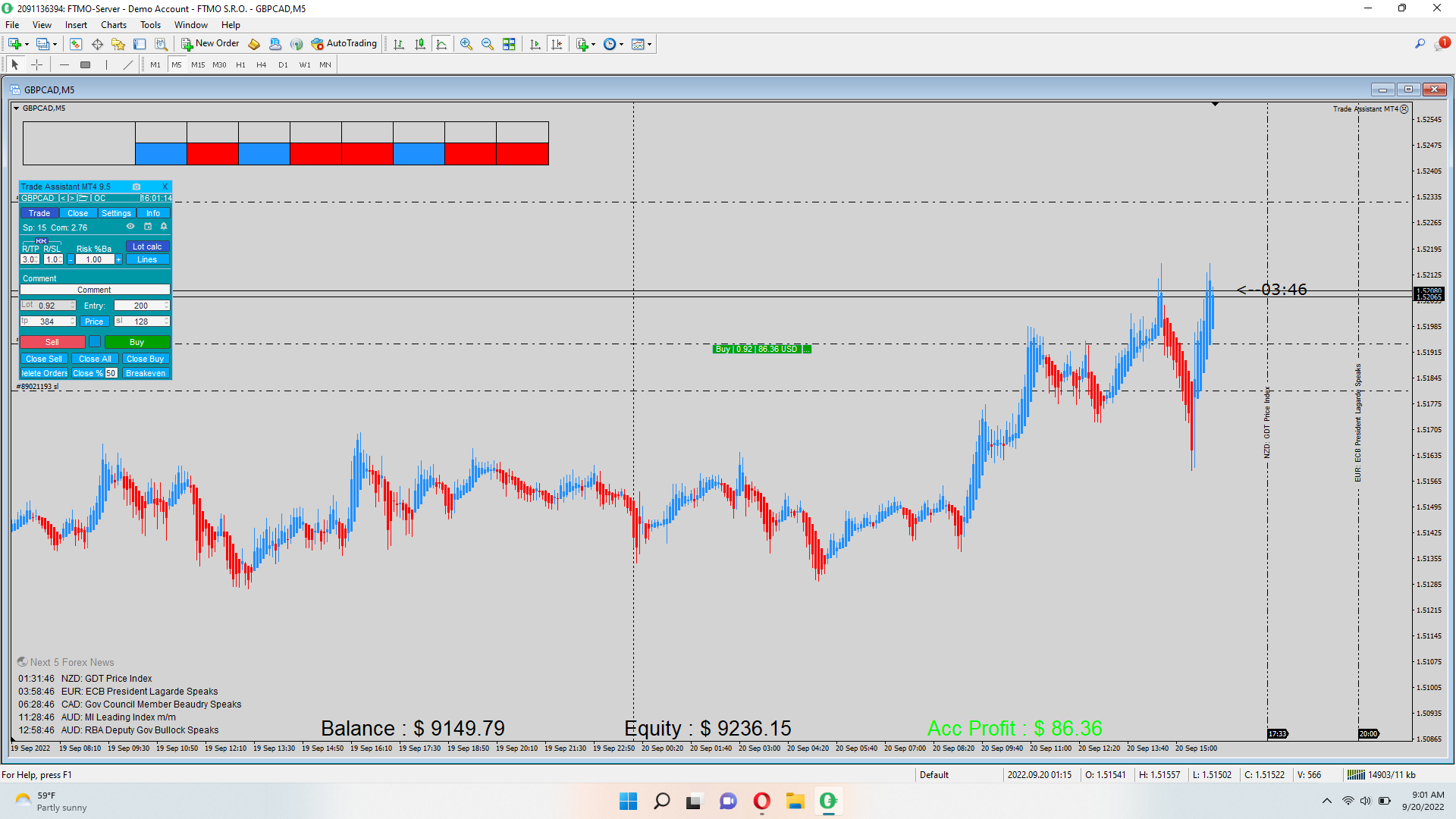Image resolution: width=1456 pixels, height=819 pixels.
Task: Open the Data Window crosshair target icon
Action: pyautogui.click(x=97, y=44)
